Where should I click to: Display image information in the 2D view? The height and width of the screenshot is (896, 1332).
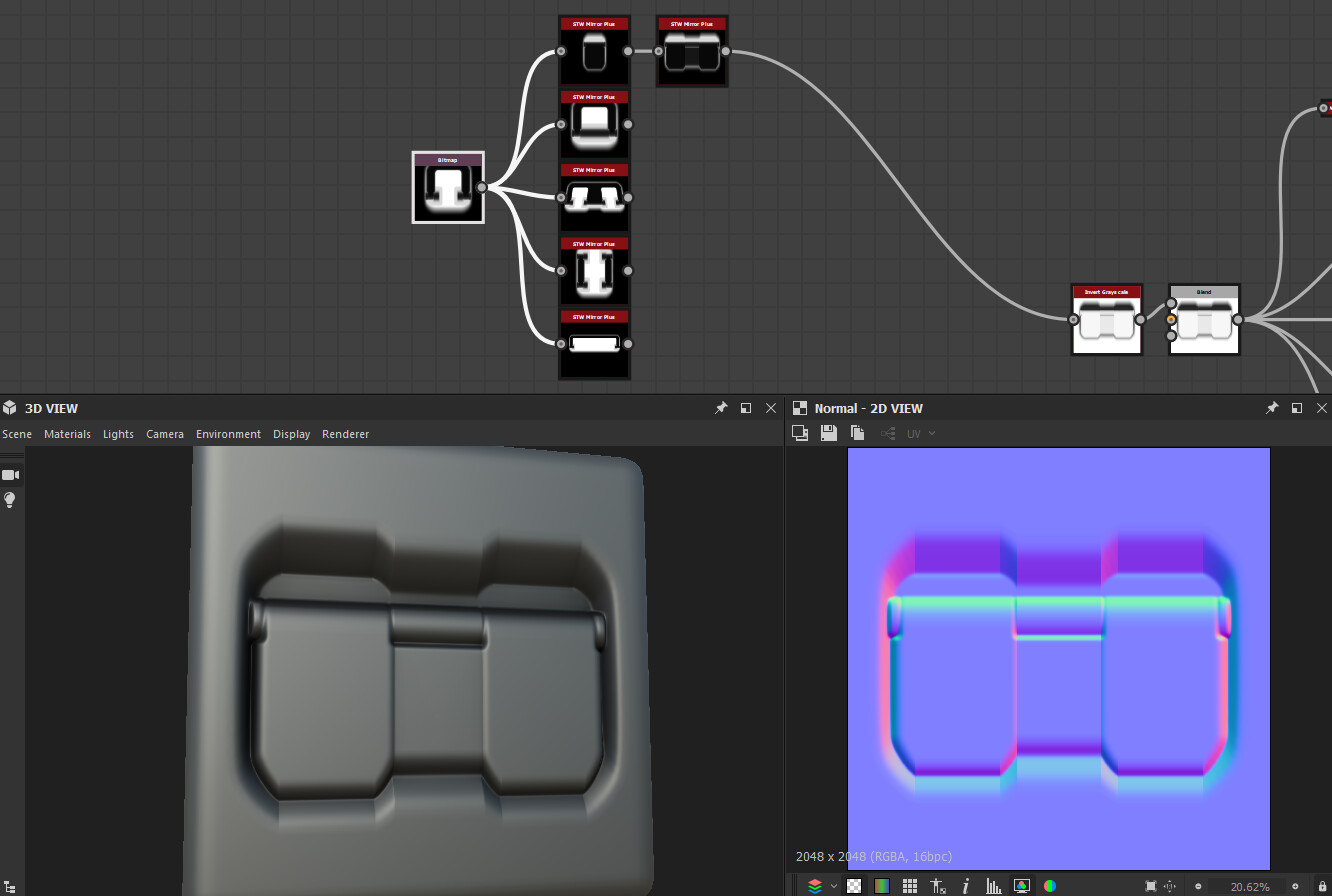(x=965, y=886)
